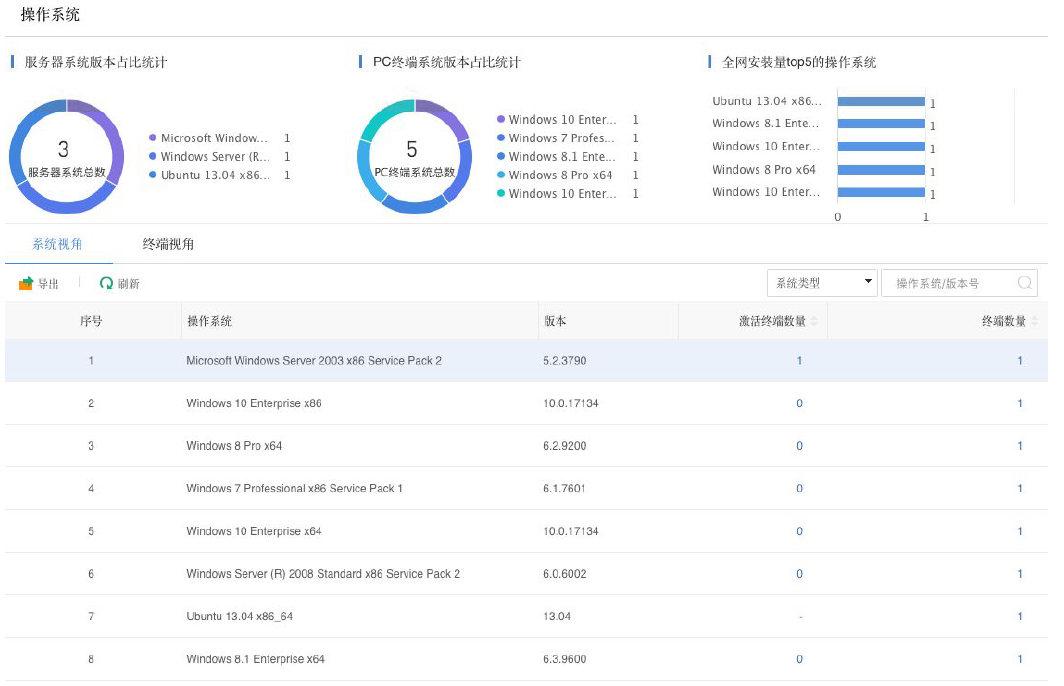Screen dimensions: 1064x686
Task: Open 激活终端数量 link for Windows Server 2003 row
Action: point(799,361)
